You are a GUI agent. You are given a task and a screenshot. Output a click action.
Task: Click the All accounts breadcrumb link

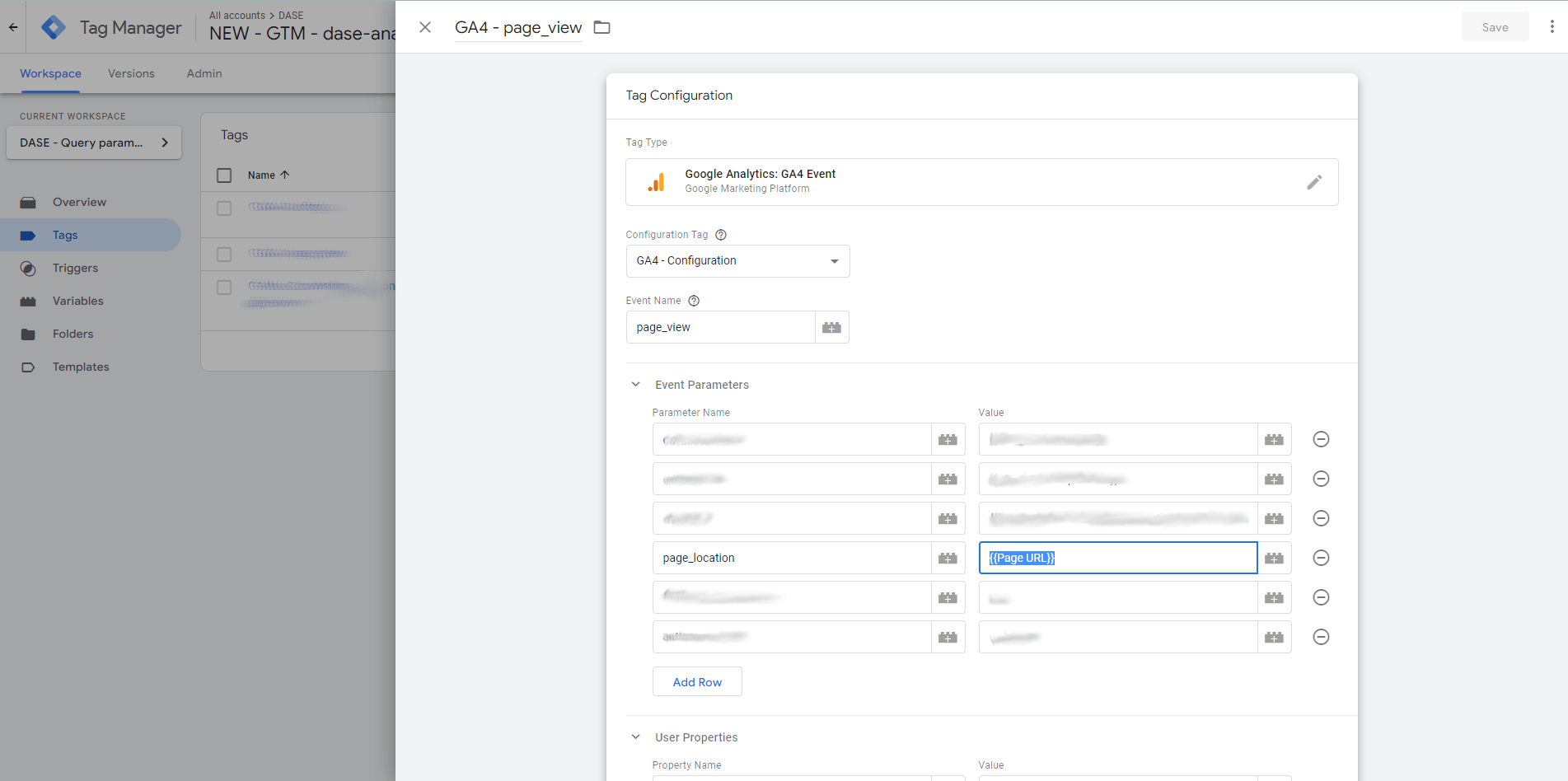237,16
